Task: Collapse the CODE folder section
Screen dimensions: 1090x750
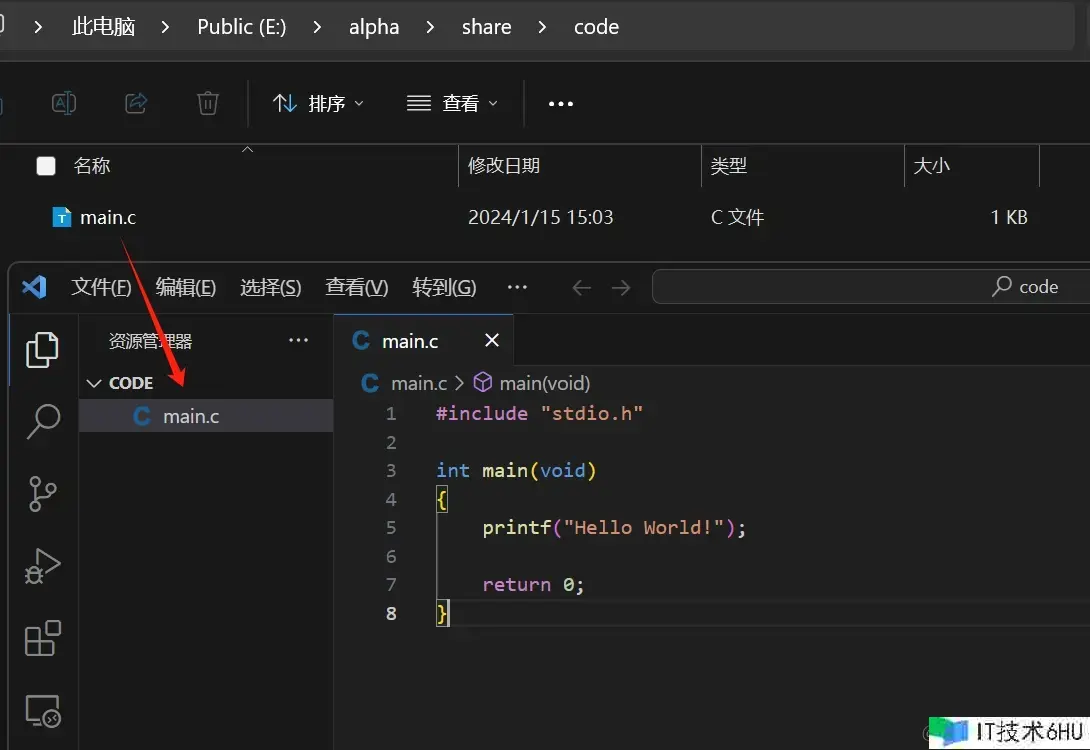Action: coord(94,383)
